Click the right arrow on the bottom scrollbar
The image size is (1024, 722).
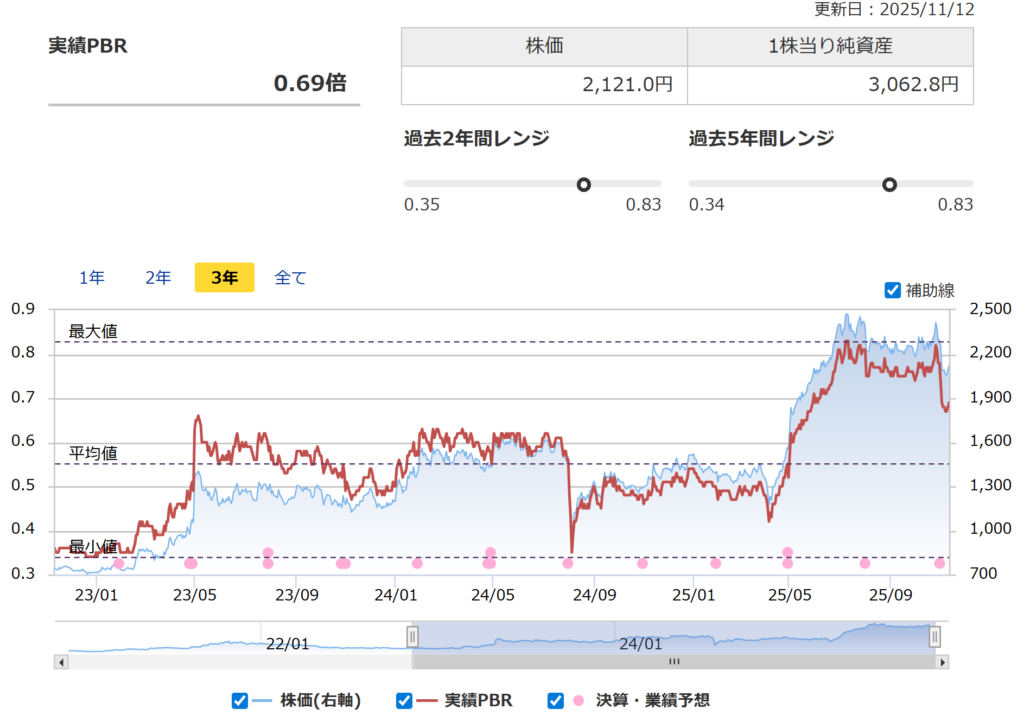(943, 661)
